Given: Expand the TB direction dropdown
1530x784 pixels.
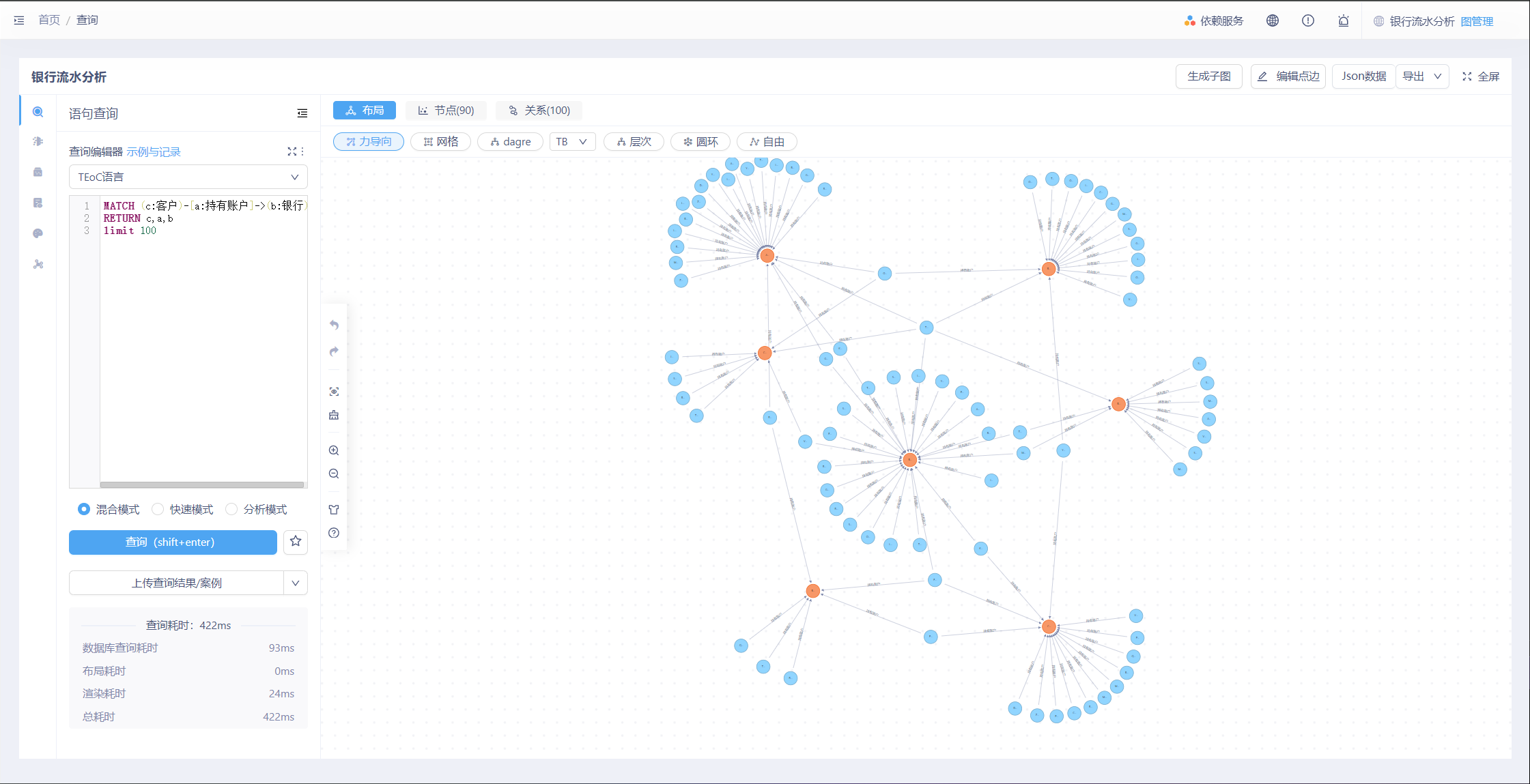Looking at the screenshot, I should [x=572, y=141].
